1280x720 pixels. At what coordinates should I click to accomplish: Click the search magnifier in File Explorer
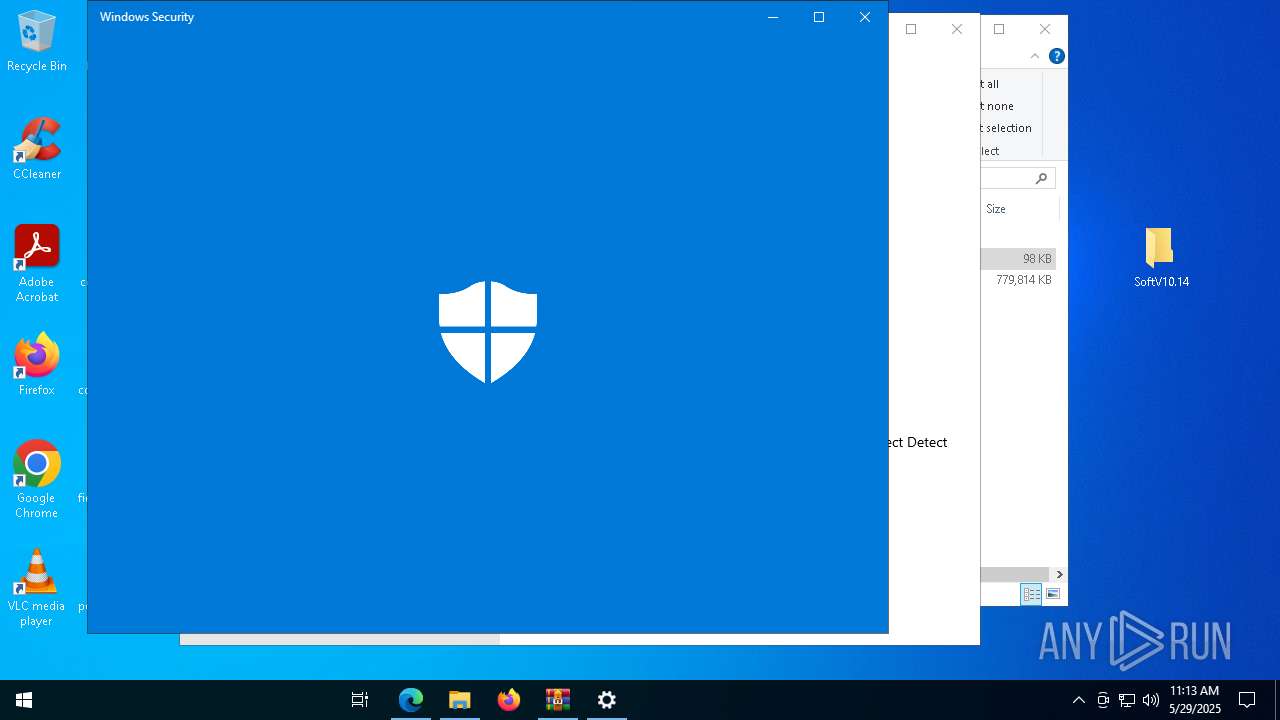(x=1041, y=178)
